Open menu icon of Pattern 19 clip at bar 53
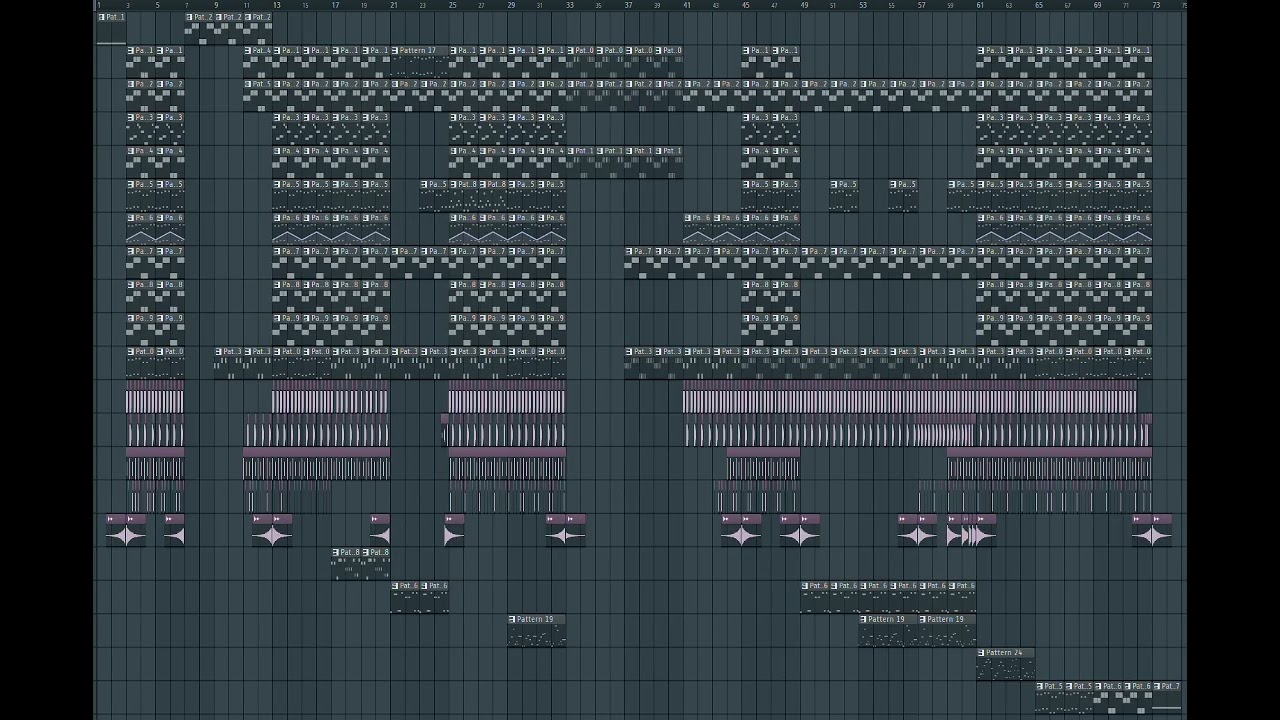The image size is (1280, 720). (x=864, y=620)
